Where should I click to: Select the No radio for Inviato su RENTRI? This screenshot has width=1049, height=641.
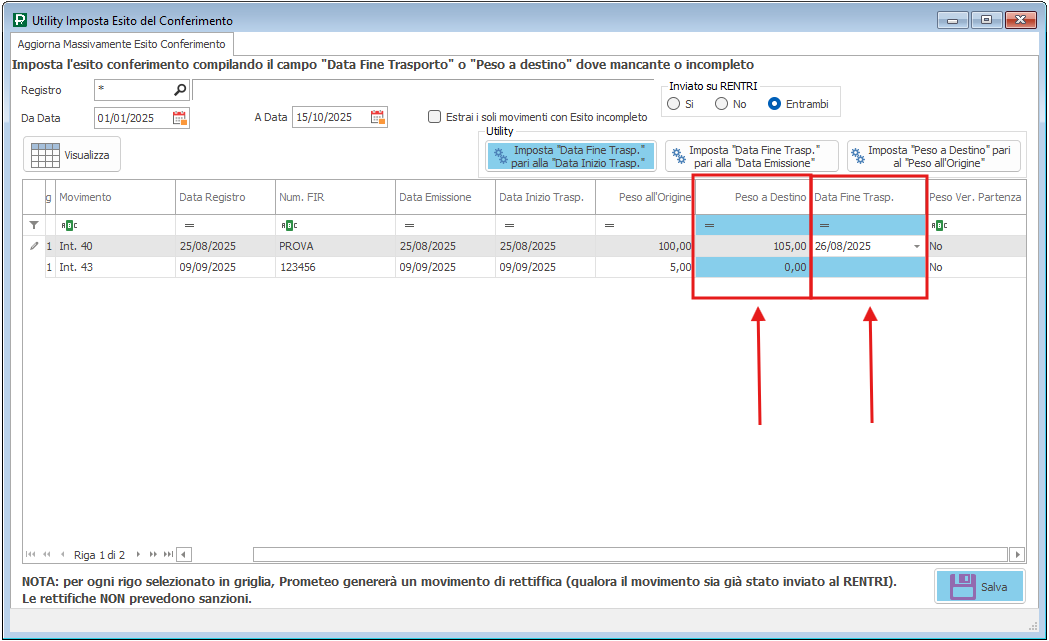(721, 104)
